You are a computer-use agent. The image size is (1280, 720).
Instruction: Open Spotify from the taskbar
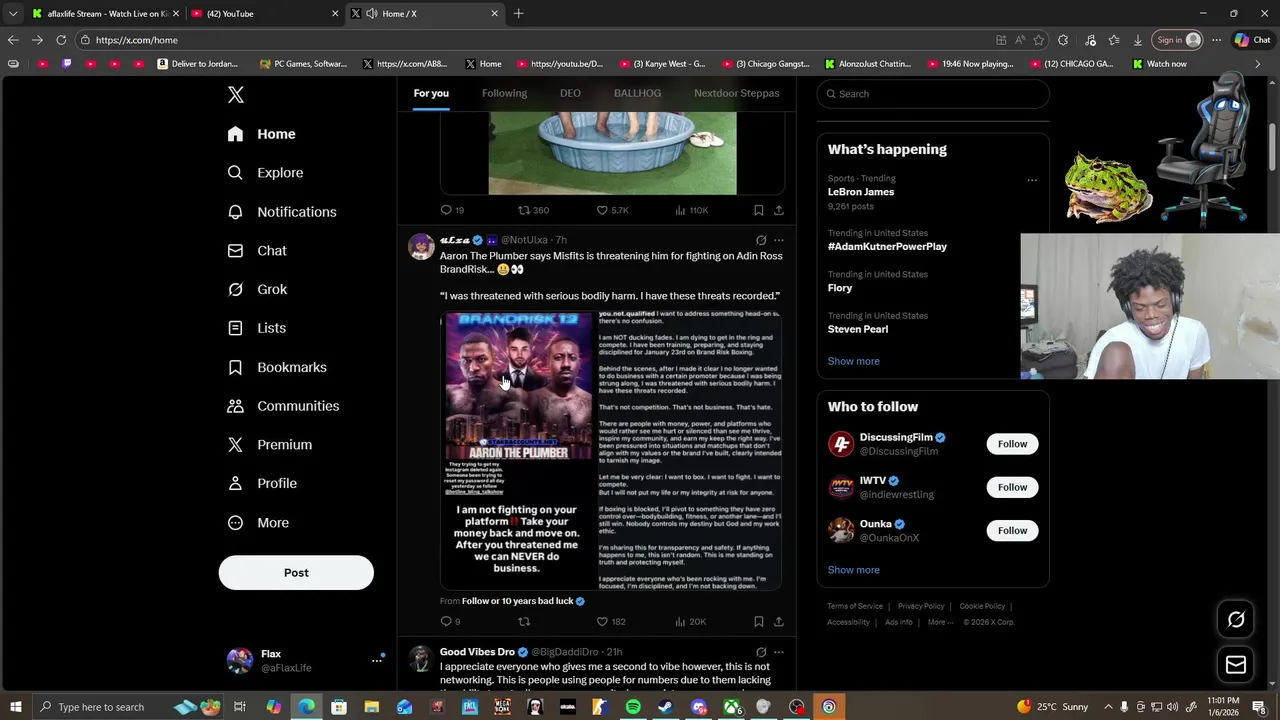tap(633, 707)
